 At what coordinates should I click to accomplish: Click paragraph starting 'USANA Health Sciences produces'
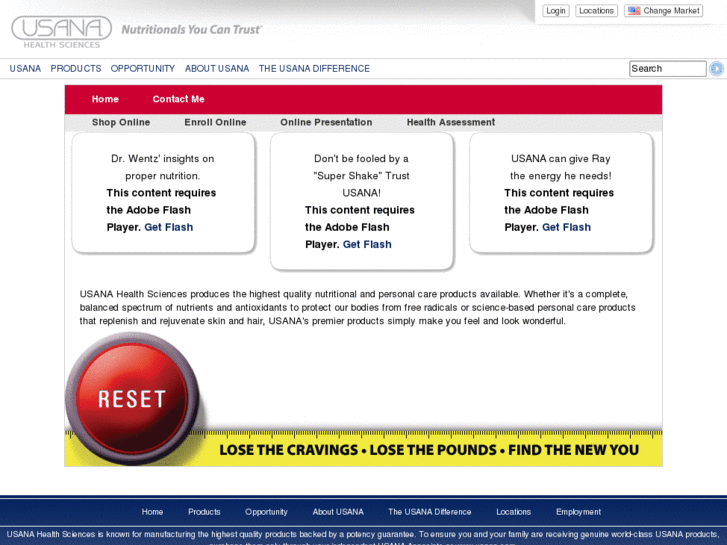(357, 308)
